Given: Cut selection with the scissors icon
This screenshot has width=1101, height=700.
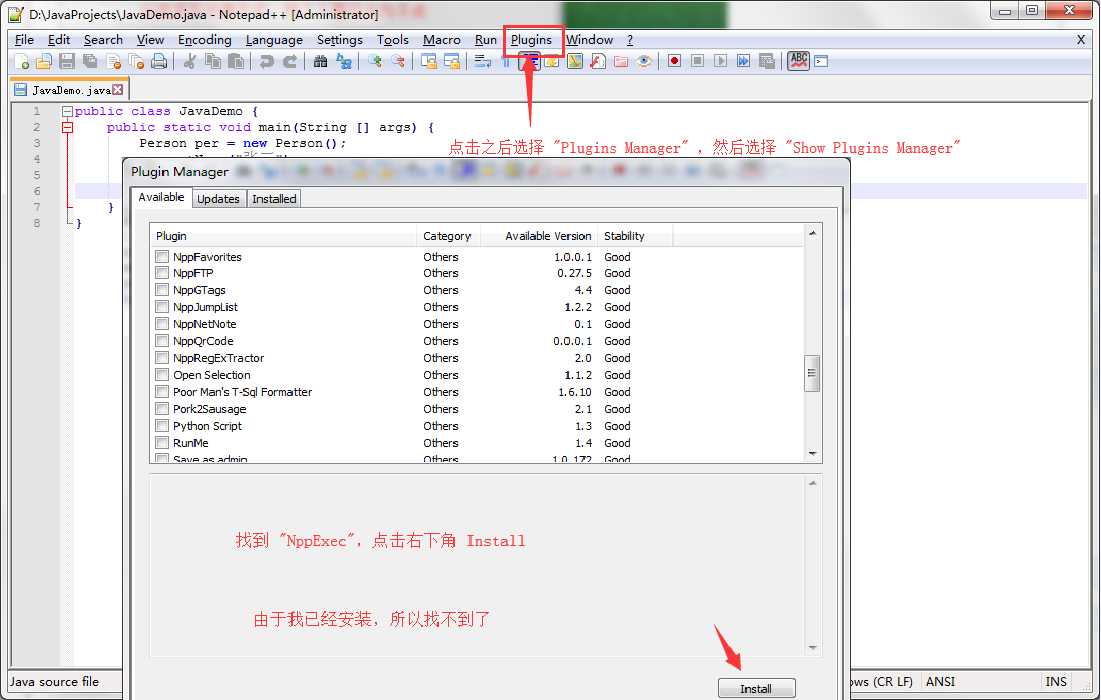Looking at the screenshot, I should pyautogui.click(x=189, y=62).
